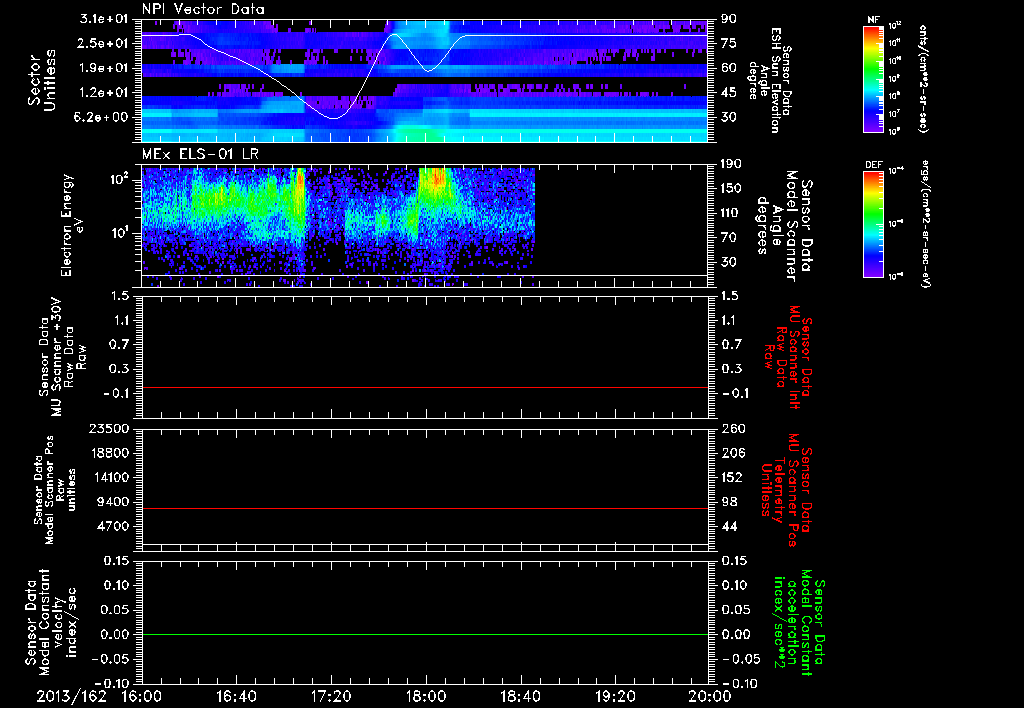Click the ergs/(cm**2-sr-sec-eV) units label
1024x708 pixels.
[x=925, y=224]
